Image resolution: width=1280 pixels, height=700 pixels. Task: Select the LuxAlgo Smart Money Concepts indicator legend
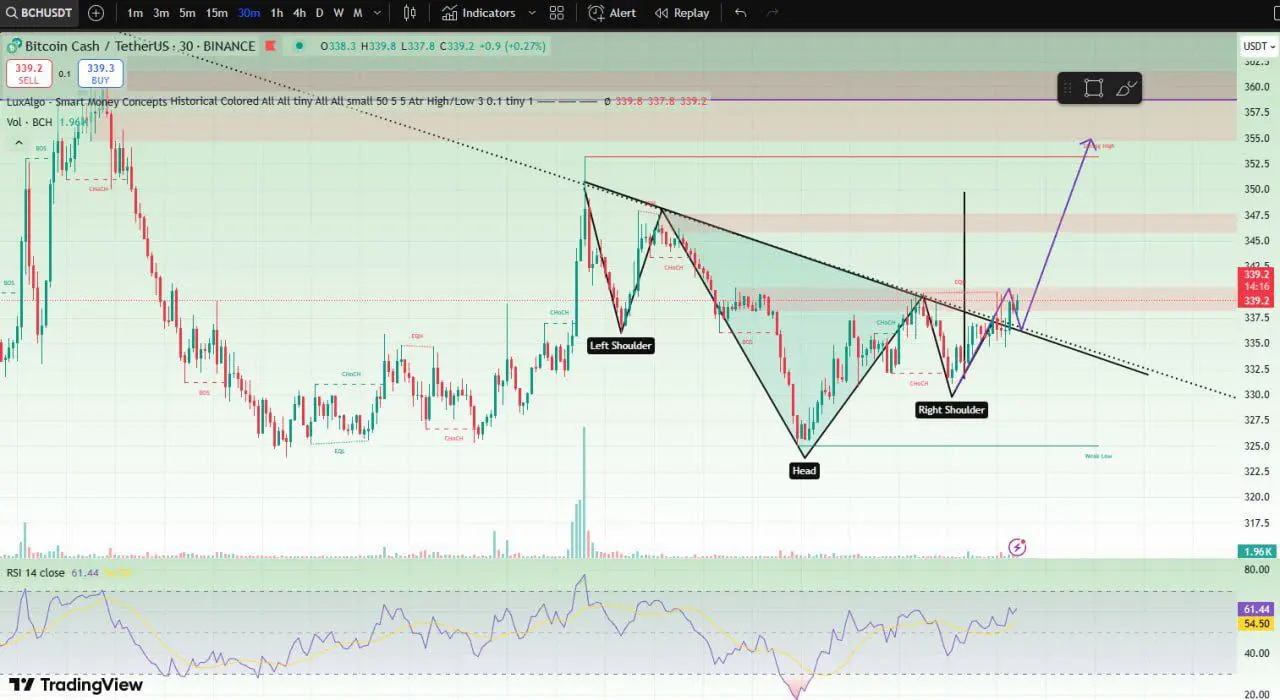click(x=270, y=101)
